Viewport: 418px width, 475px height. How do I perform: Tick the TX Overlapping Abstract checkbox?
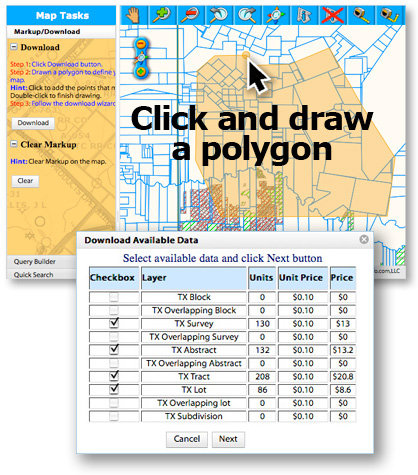pos(114,363)
